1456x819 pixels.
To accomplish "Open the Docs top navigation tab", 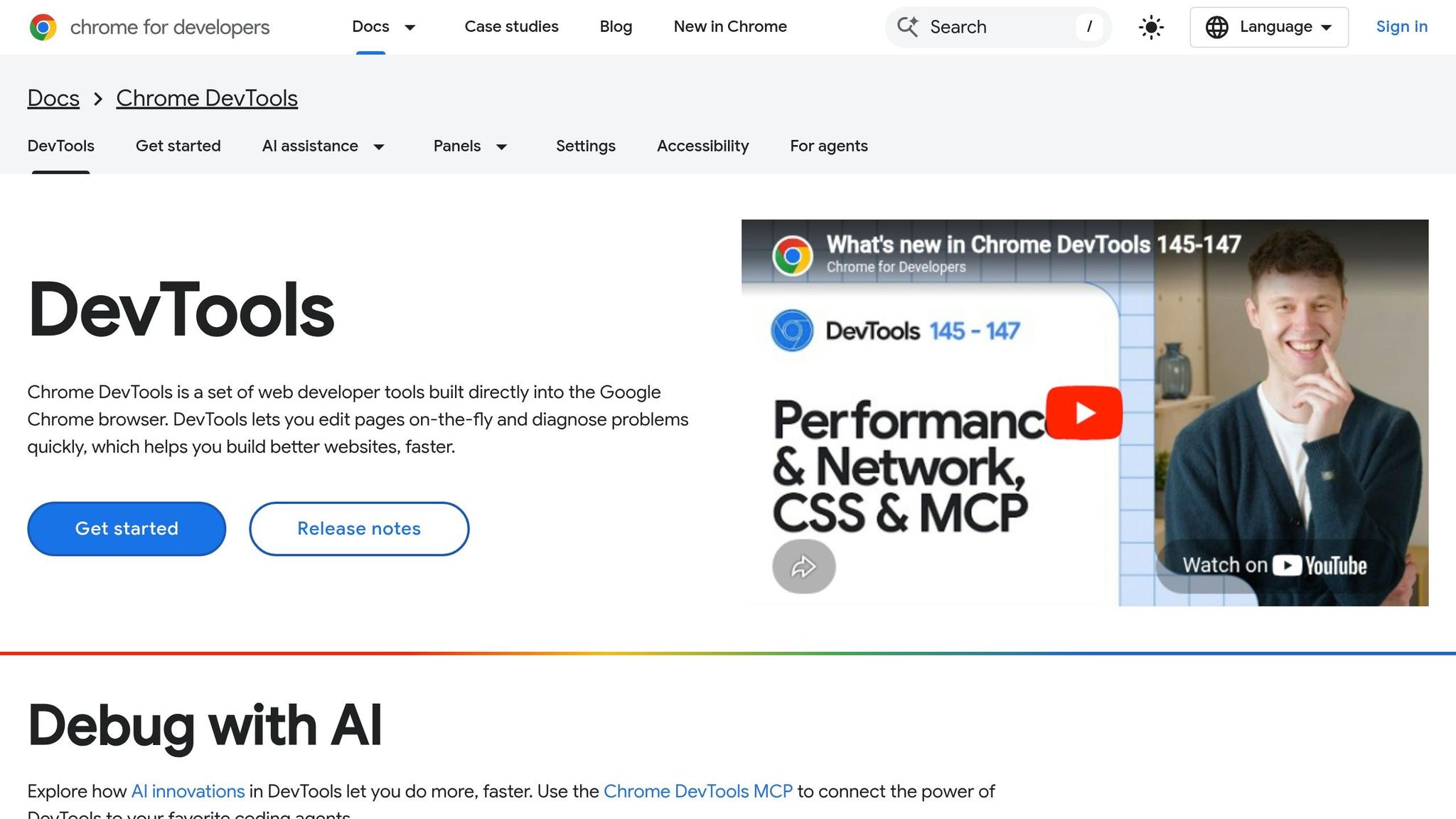I will (370, 27).
